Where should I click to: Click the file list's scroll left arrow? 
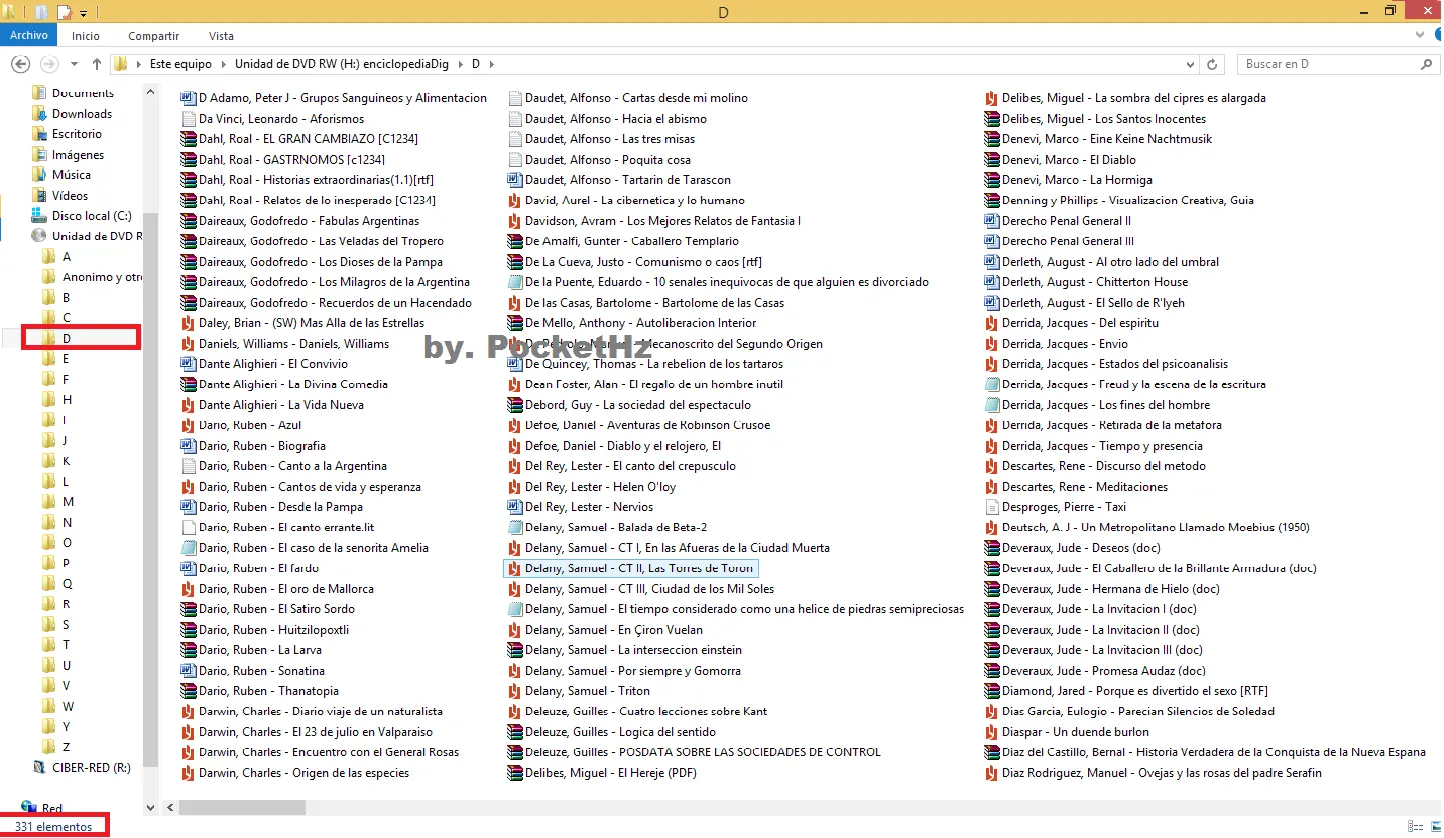pos(170,808)
